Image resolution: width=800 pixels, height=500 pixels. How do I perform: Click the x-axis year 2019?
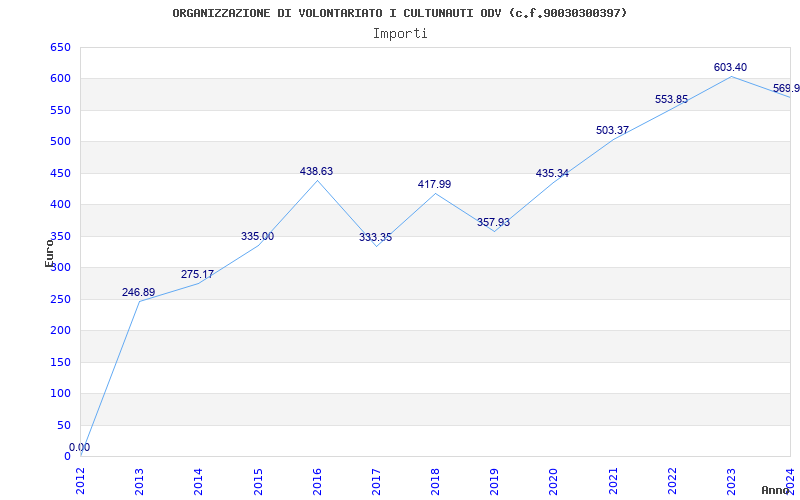pyautogui.click(x=494, y=481)
